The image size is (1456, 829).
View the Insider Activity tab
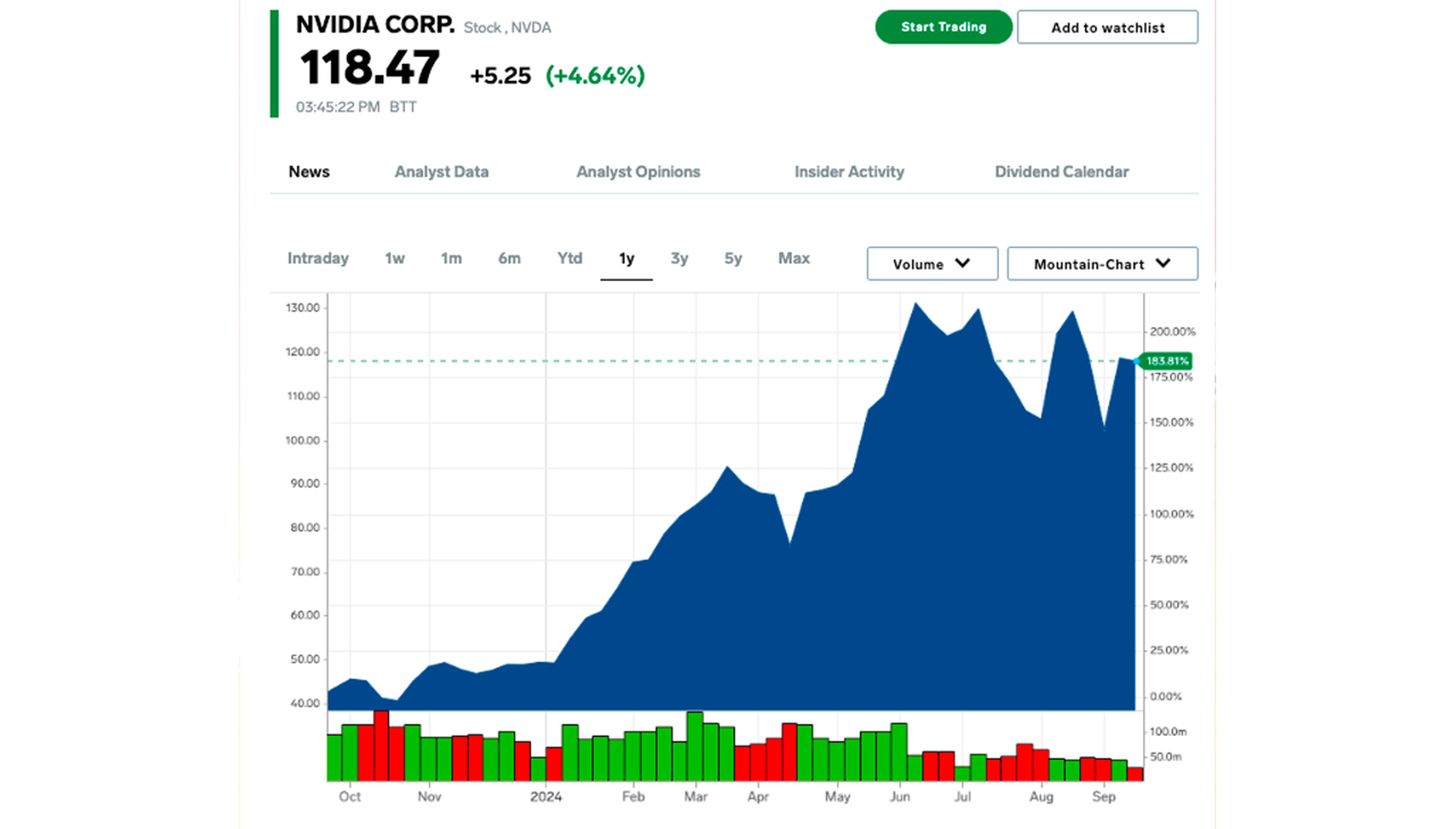tap(849, 172)
